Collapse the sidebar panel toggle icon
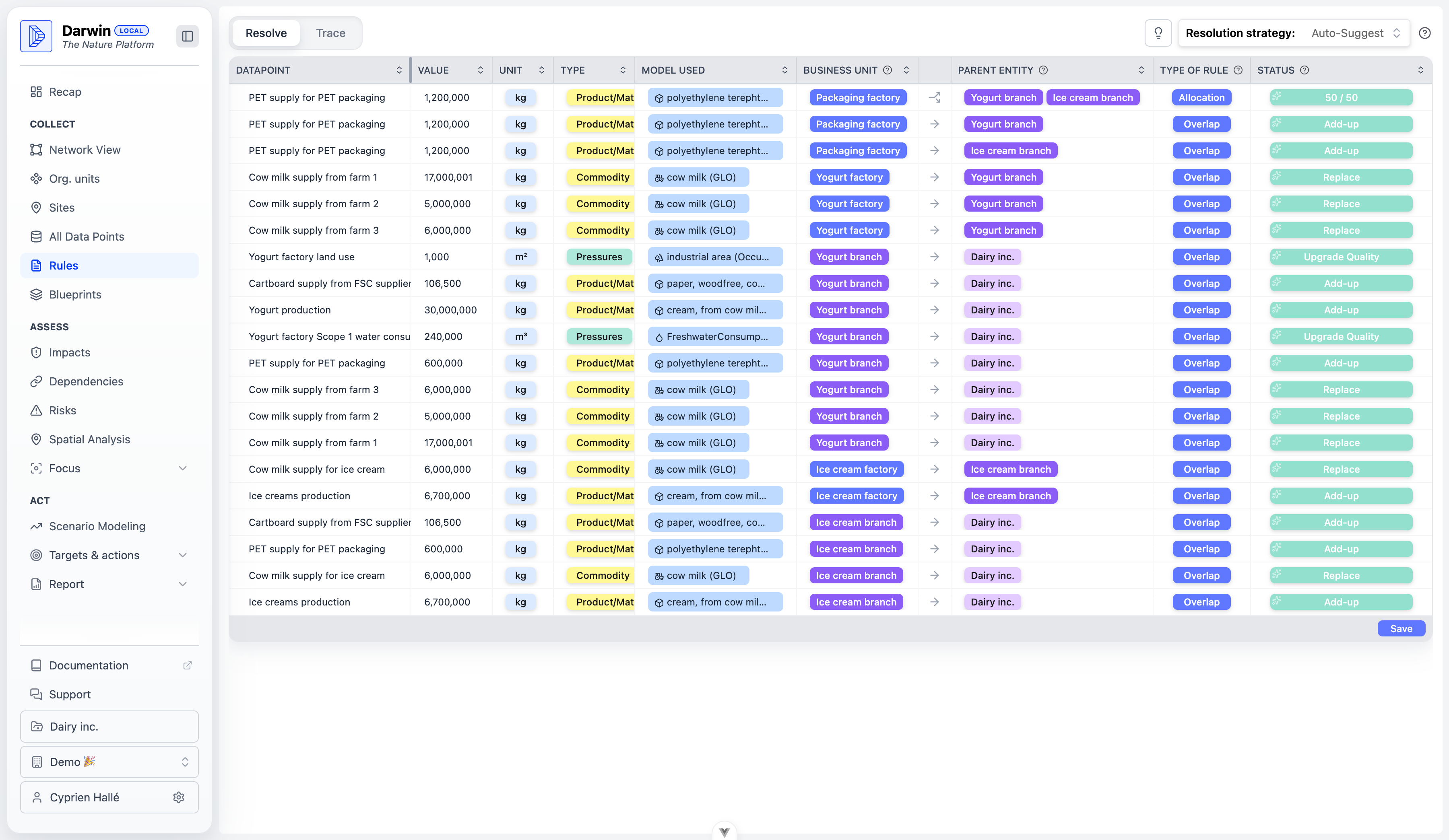Viewport: 1449px width, 840px height. 187,36
